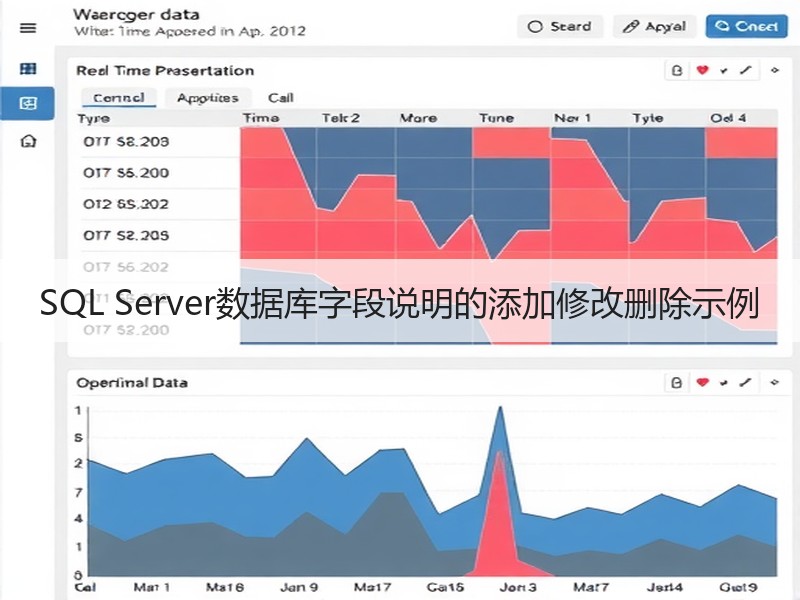Open the grid dashboard sidebar icon
Image resolution: width=800 pixels, height=600 pixels.
28,68
